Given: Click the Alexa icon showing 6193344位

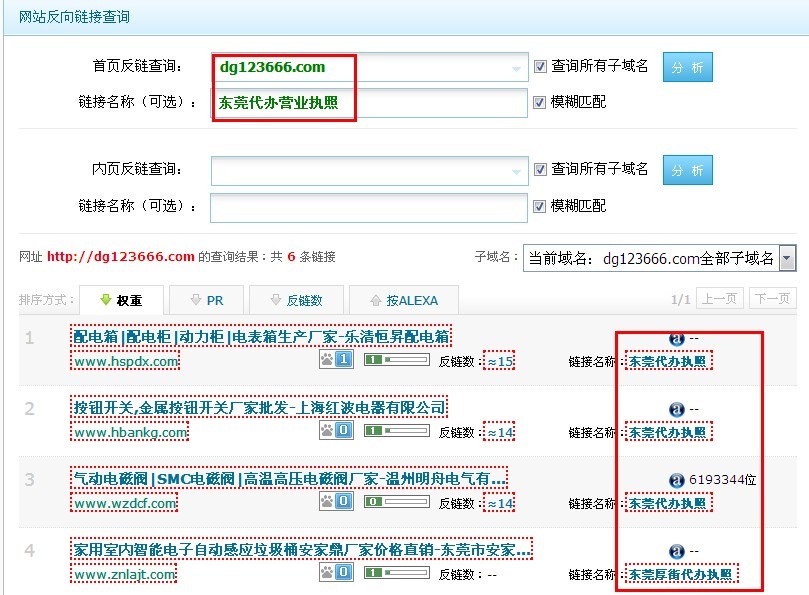Looking at the screenshot, I should [676, 481].
